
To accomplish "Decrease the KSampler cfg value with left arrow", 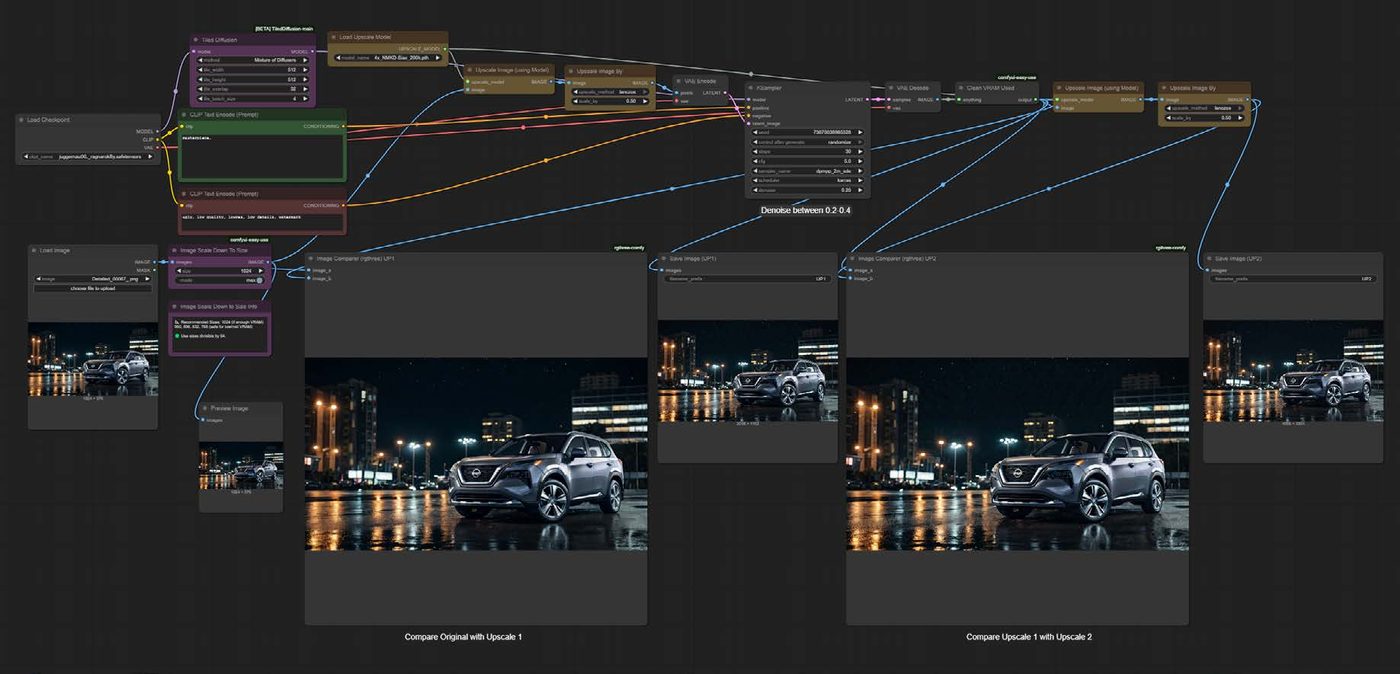I will pos(755,161).
